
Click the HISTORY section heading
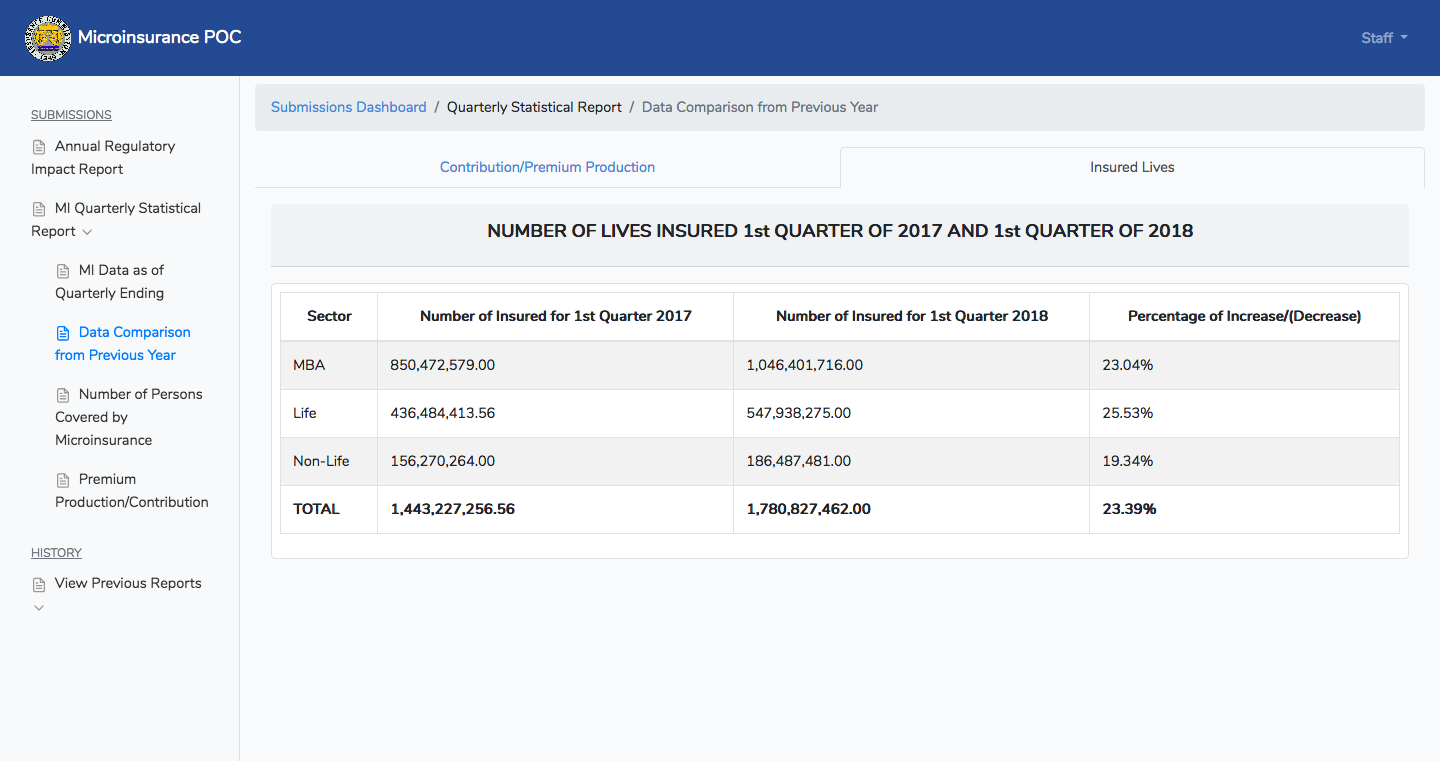point(56,553)
